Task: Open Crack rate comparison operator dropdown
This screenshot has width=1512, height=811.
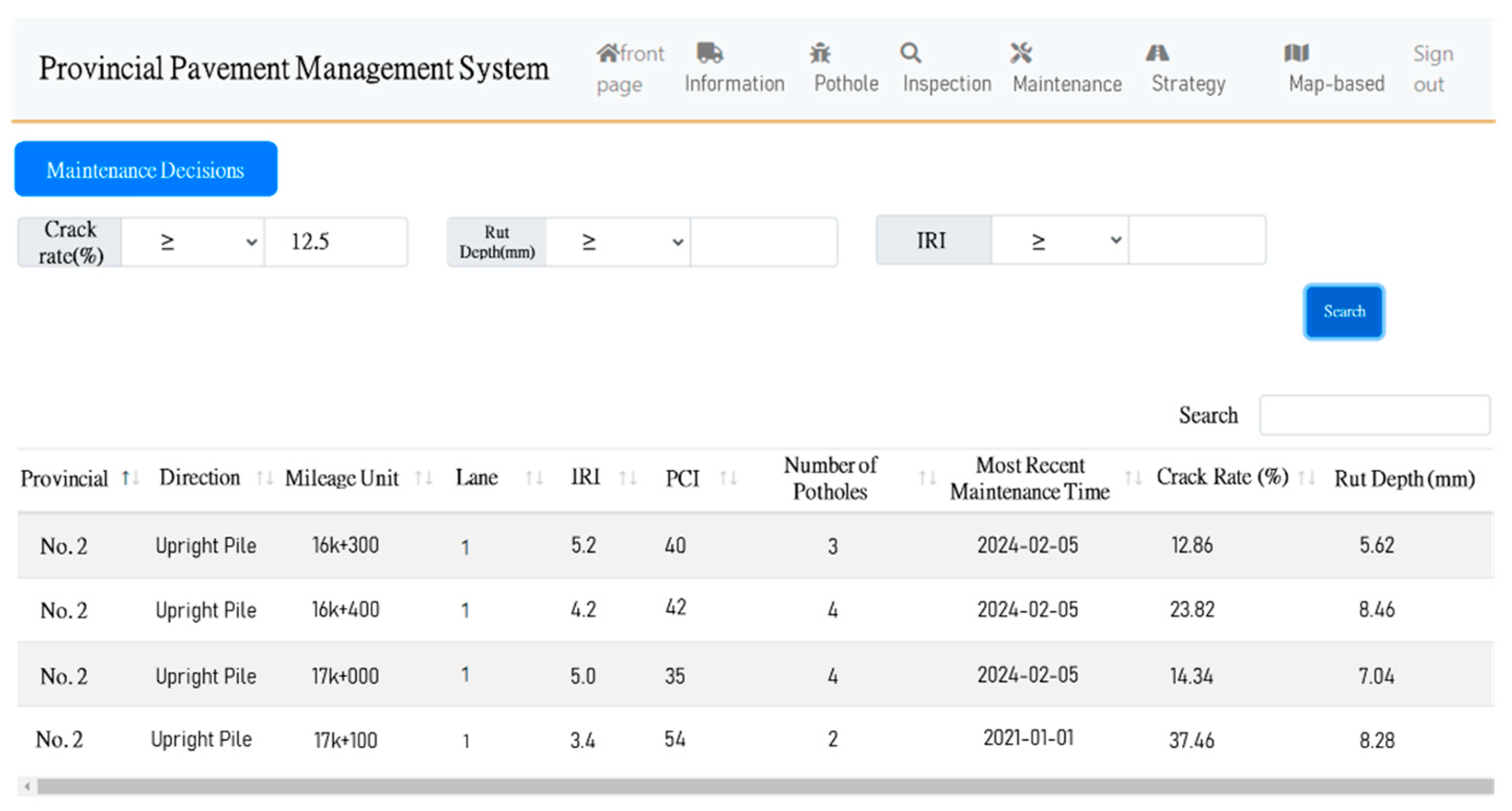Action: click(193, 242)
